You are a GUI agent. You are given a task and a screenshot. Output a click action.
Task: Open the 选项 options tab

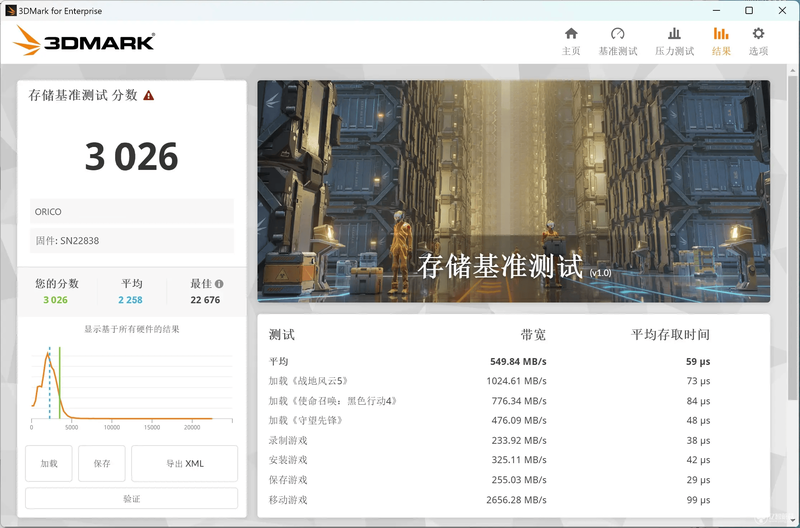(x=758, y=42)
